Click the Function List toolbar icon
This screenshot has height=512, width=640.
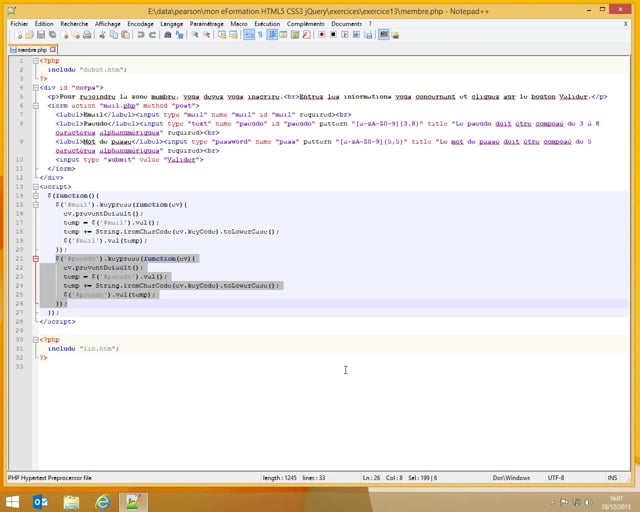(306, 35)
